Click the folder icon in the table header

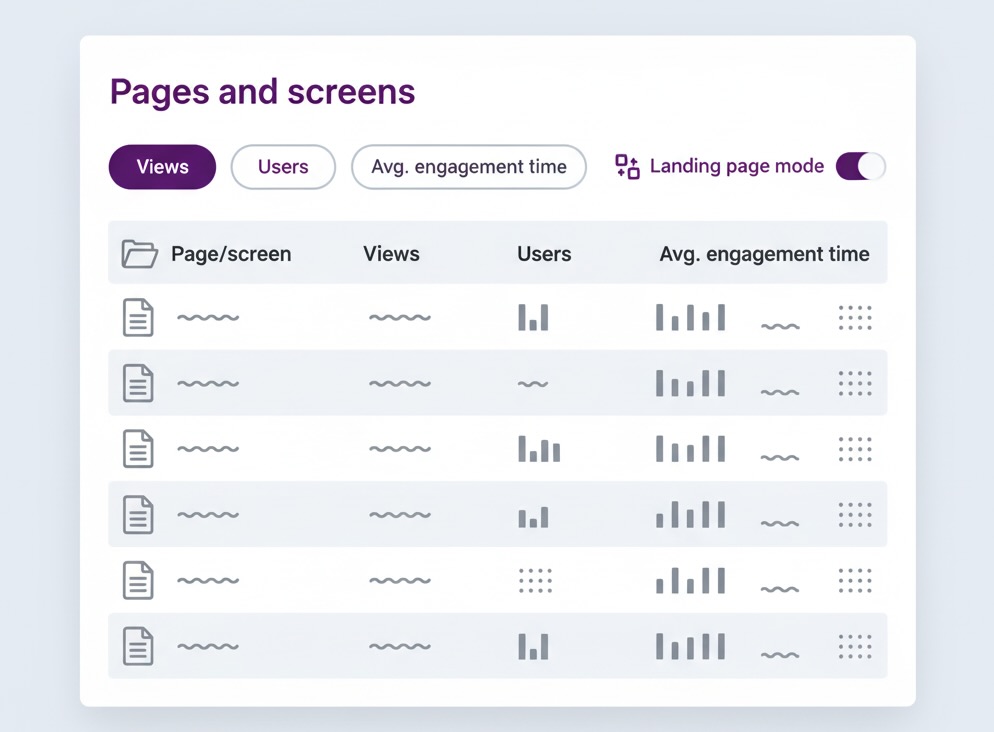coord(140,254)
